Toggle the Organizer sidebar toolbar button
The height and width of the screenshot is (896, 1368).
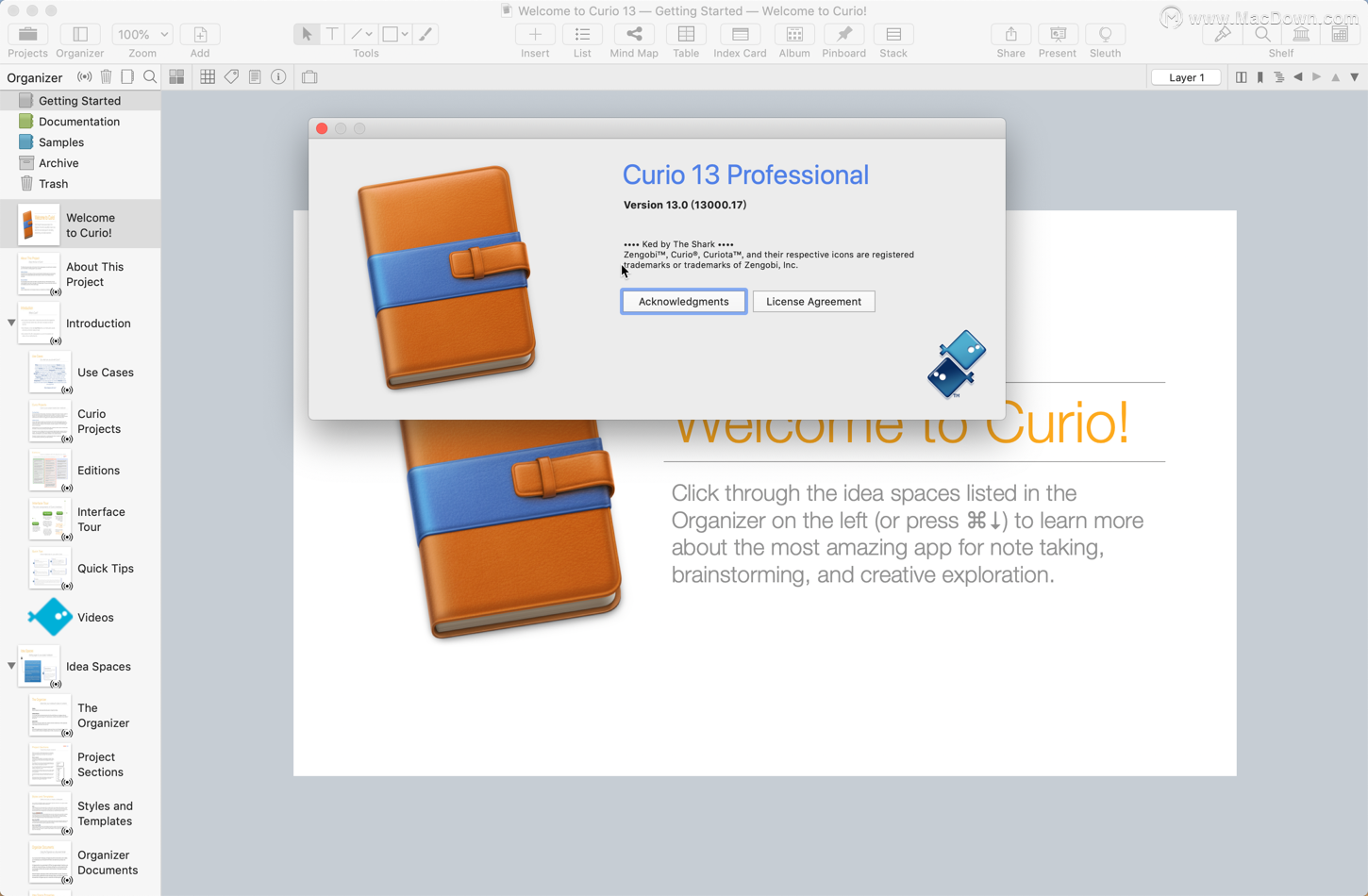tap(80, 35)
